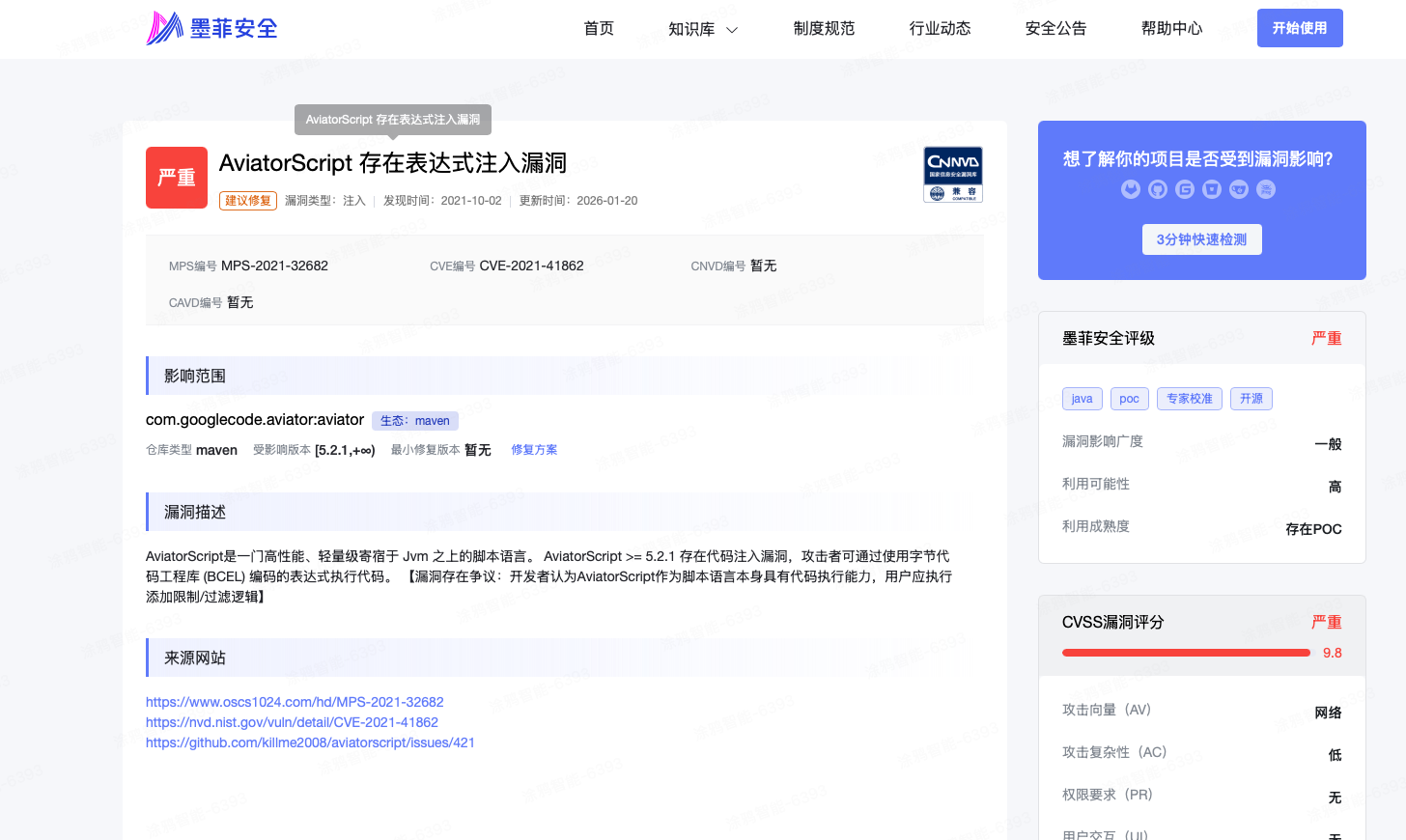Click the com.googlecode.aviator:aviator package name
This screenshot has width=1406, height=840.
255,420
